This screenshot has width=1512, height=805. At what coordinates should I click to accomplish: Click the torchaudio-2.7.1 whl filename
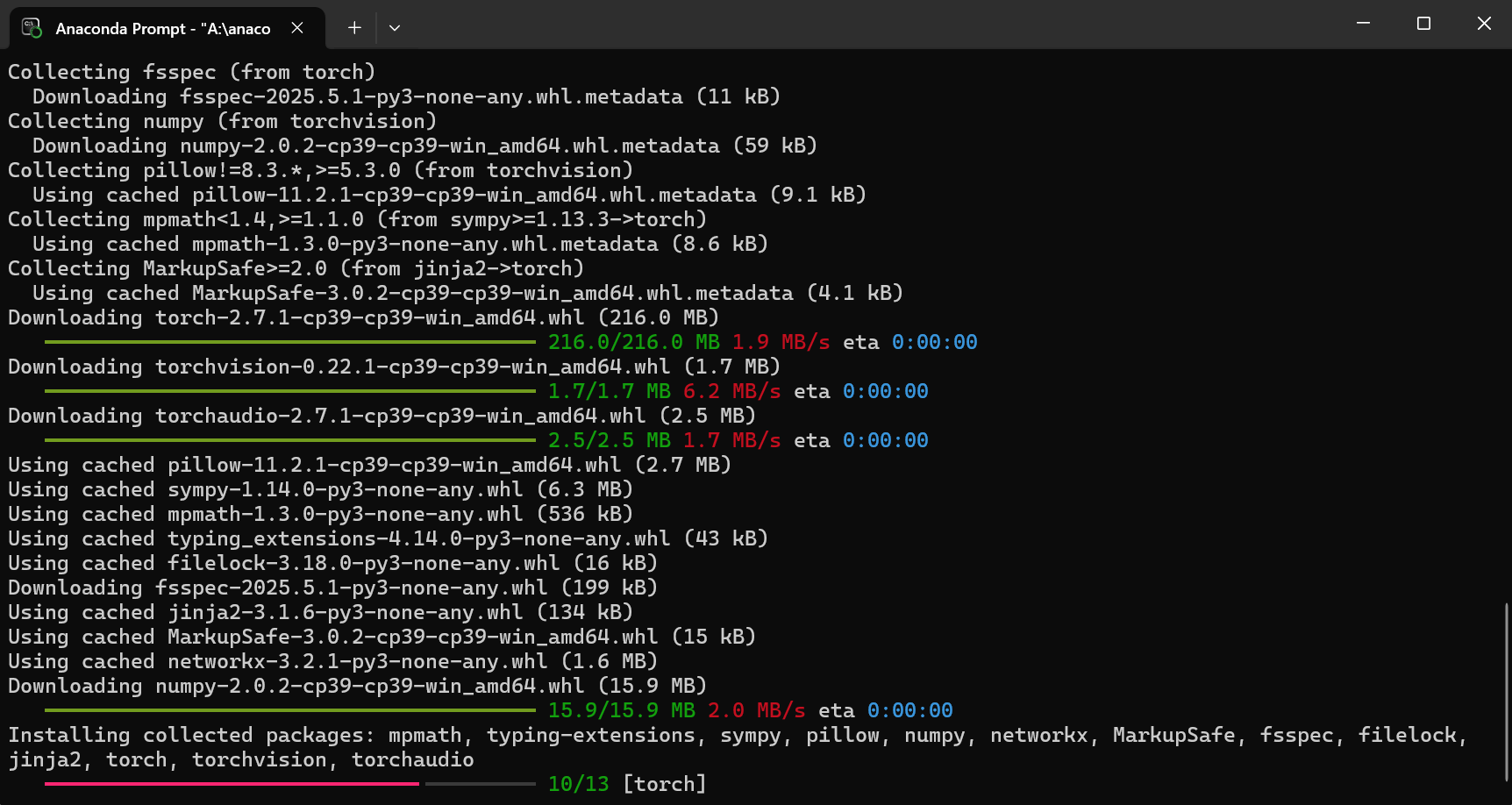(399, 416)
